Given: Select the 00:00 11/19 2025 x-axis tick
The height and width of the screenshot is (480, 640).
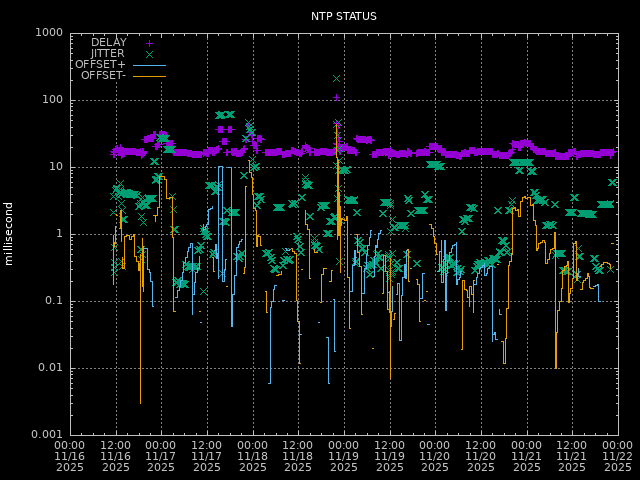Looking at the screenshot, I should click(x=344, y=456).
